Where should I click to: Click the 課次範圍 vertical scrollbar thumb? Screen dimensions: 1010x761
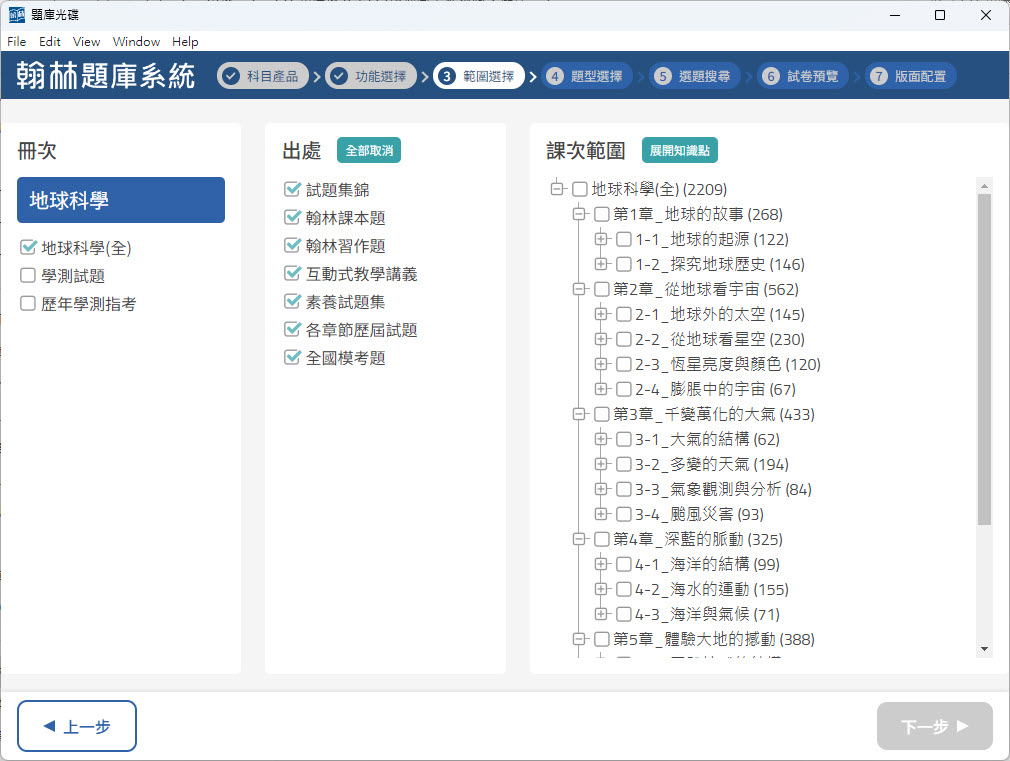coord(984,360)
